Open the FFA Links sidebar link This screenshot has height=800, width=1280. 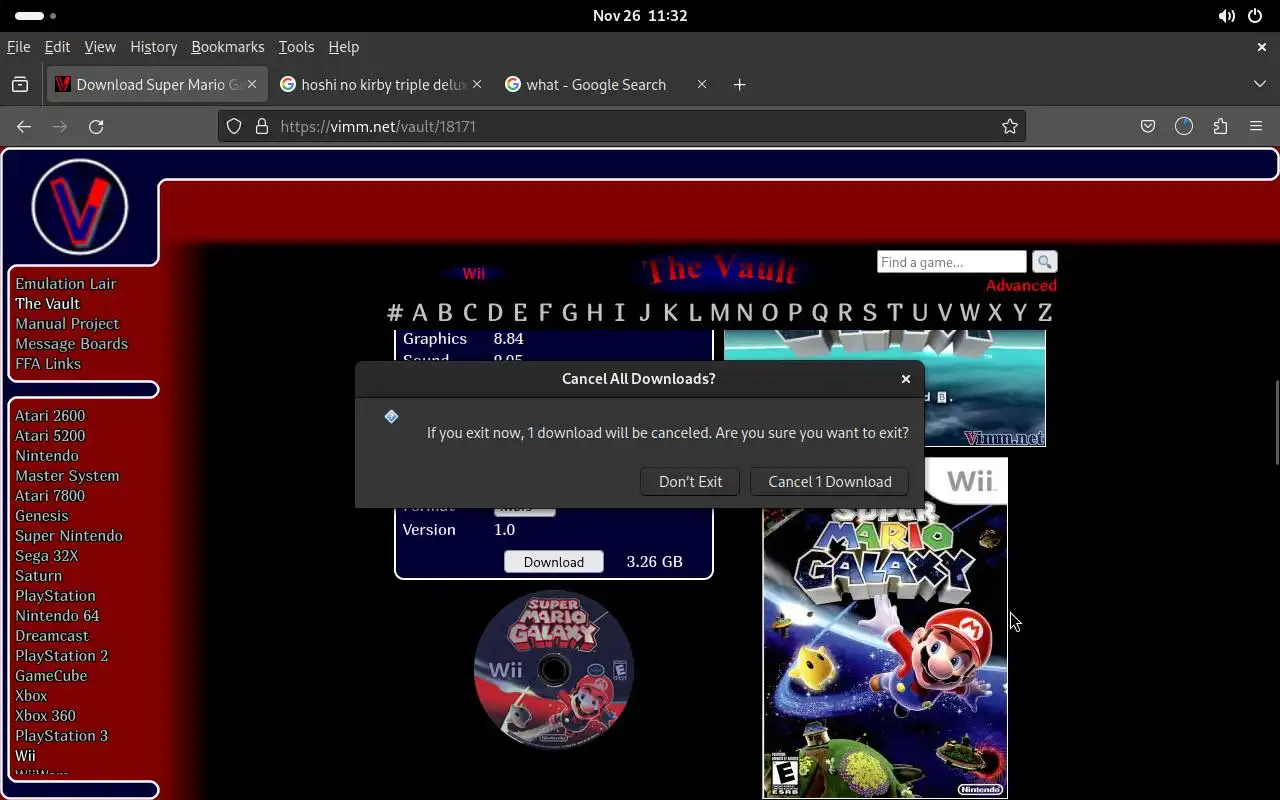tap(48, 364)
